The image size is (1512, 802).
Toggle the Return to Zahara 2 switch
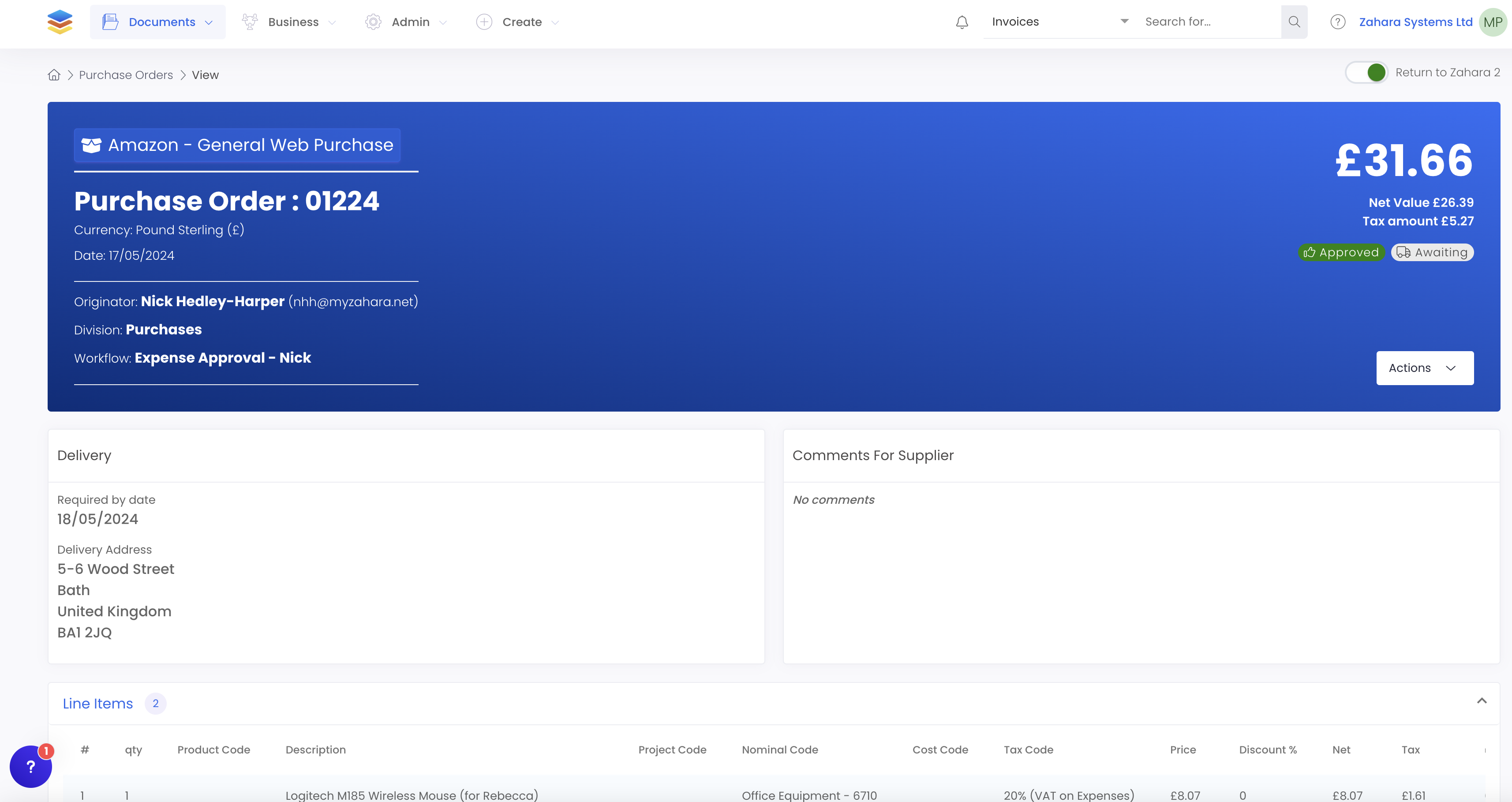[x=1366, y=72]
